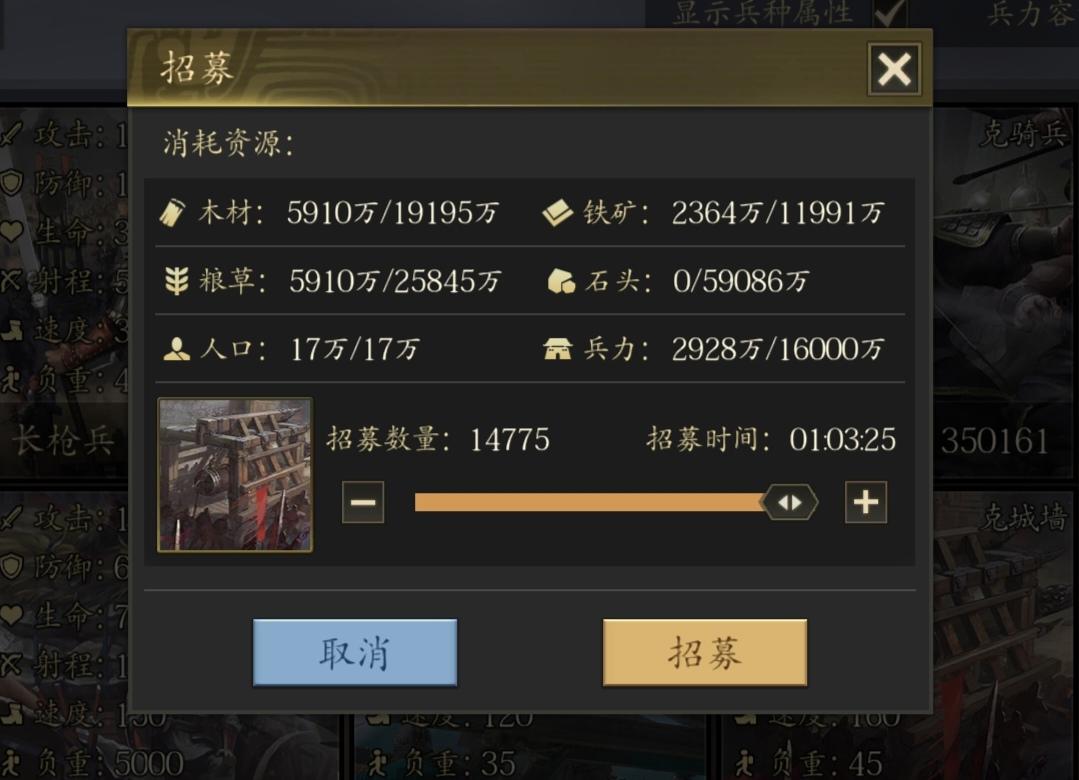Click the recruit quantity slider handle
This screenshot has height=780, width=1079.
point(789,503)
